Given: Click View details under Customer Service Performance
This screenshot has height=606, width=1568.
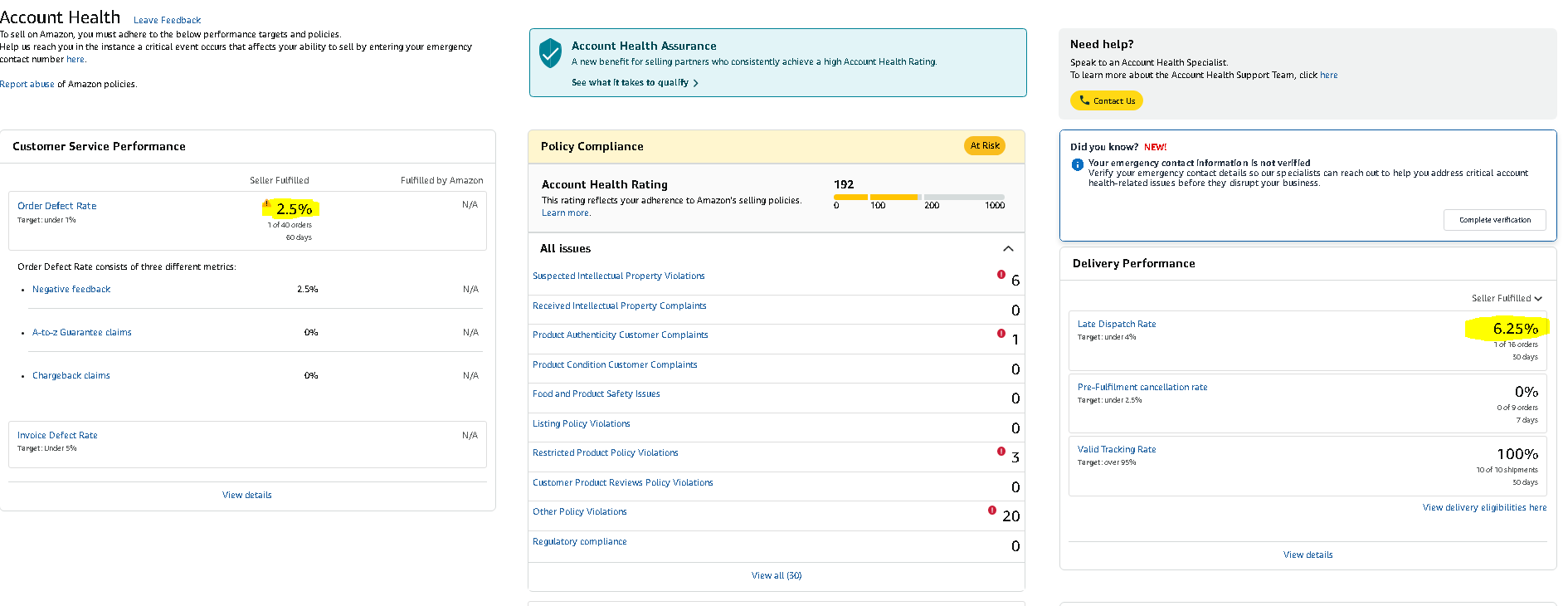Looking at the screenshot, I should click(247, 495).
